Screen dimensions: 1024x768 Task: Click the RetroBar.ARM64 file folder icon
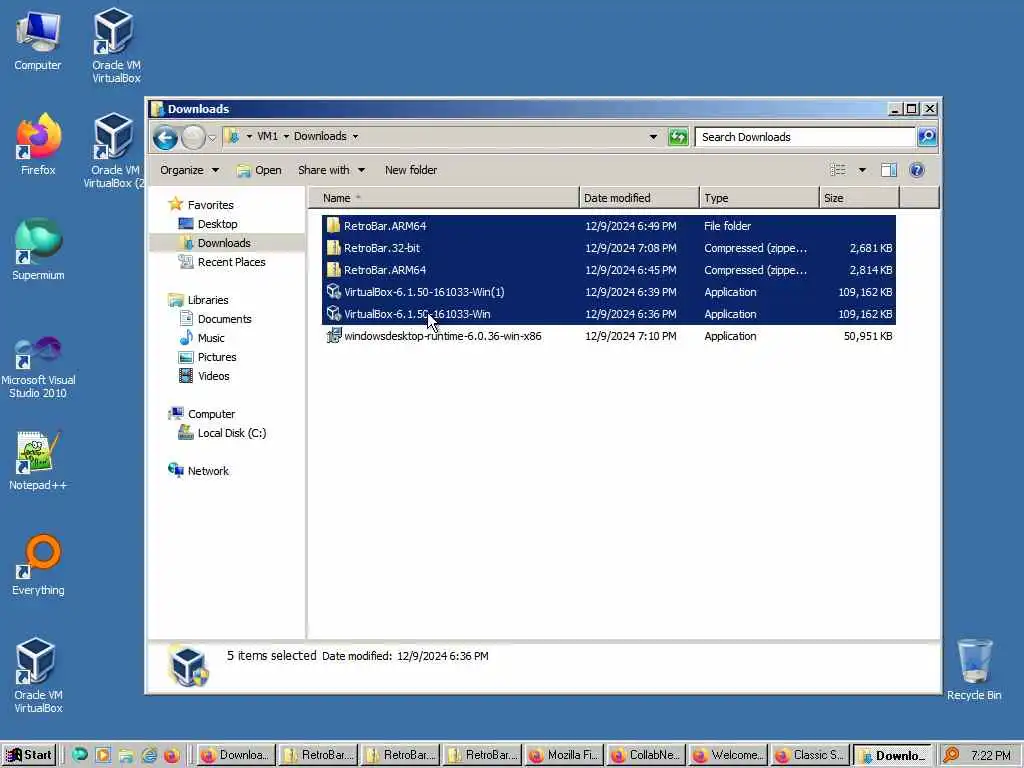(x=334, y=225)
